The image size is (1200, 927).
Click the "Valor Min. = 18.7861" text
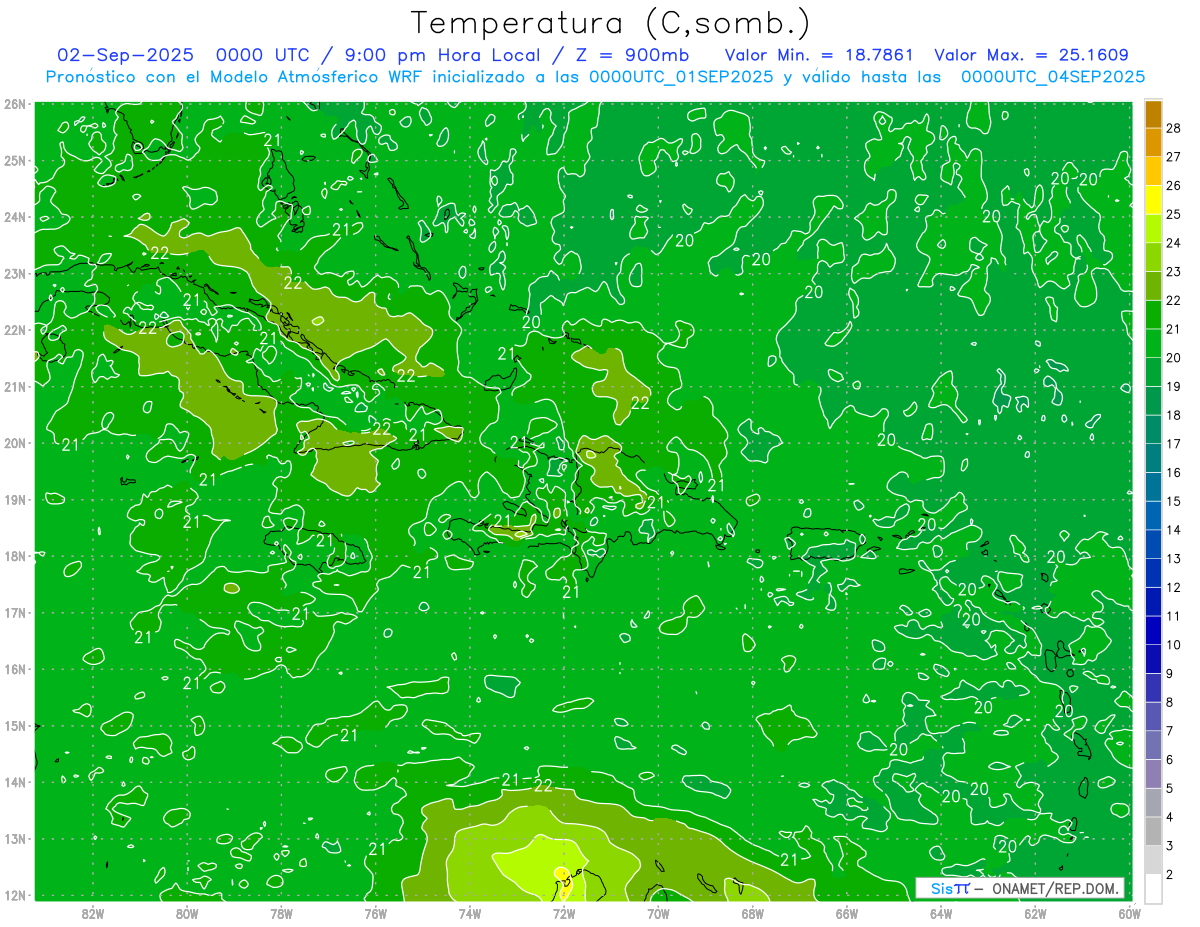coord(820,55)
